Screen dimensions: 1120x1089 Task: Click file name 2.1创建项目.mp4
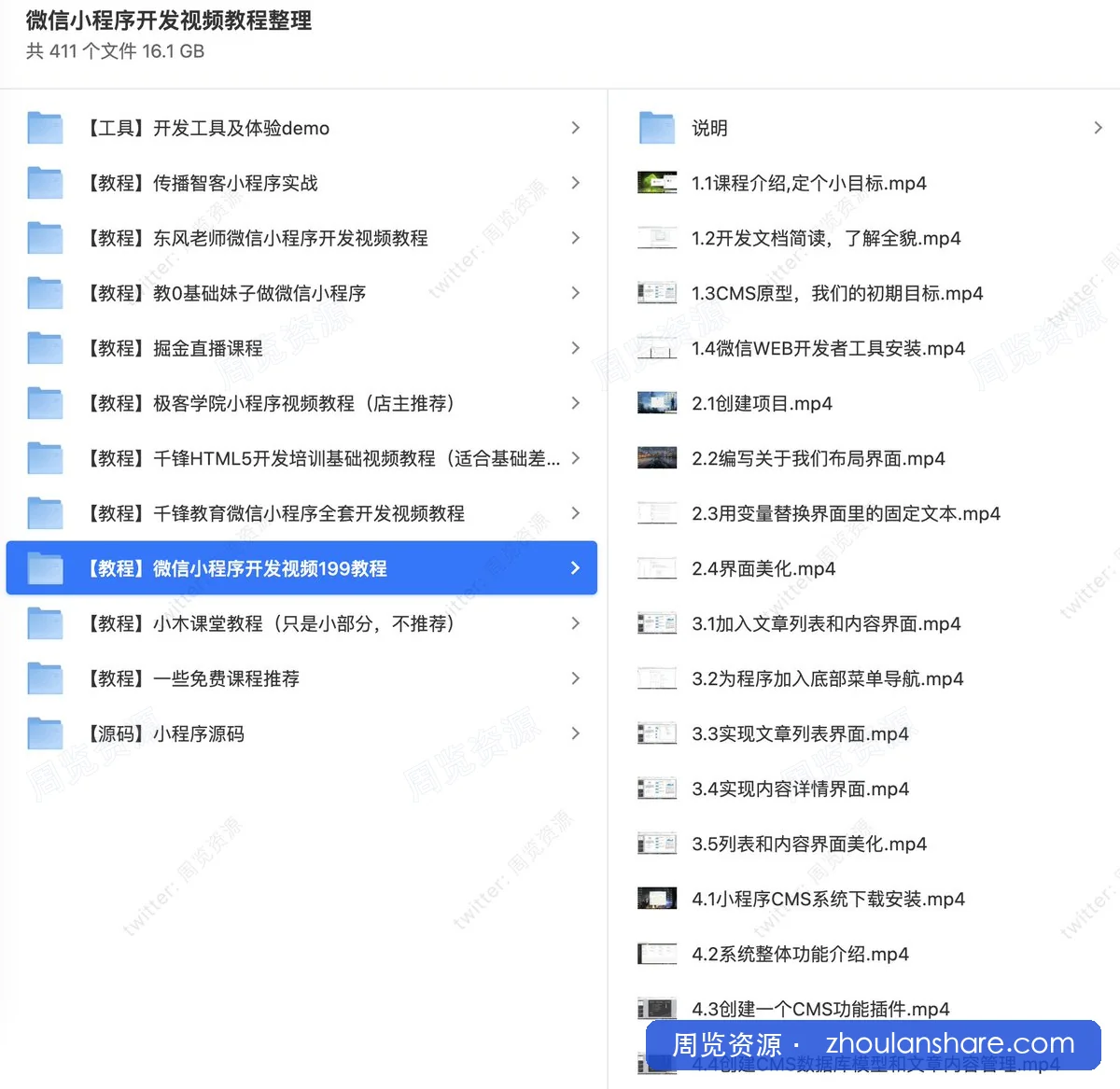[x=762, y=403]
